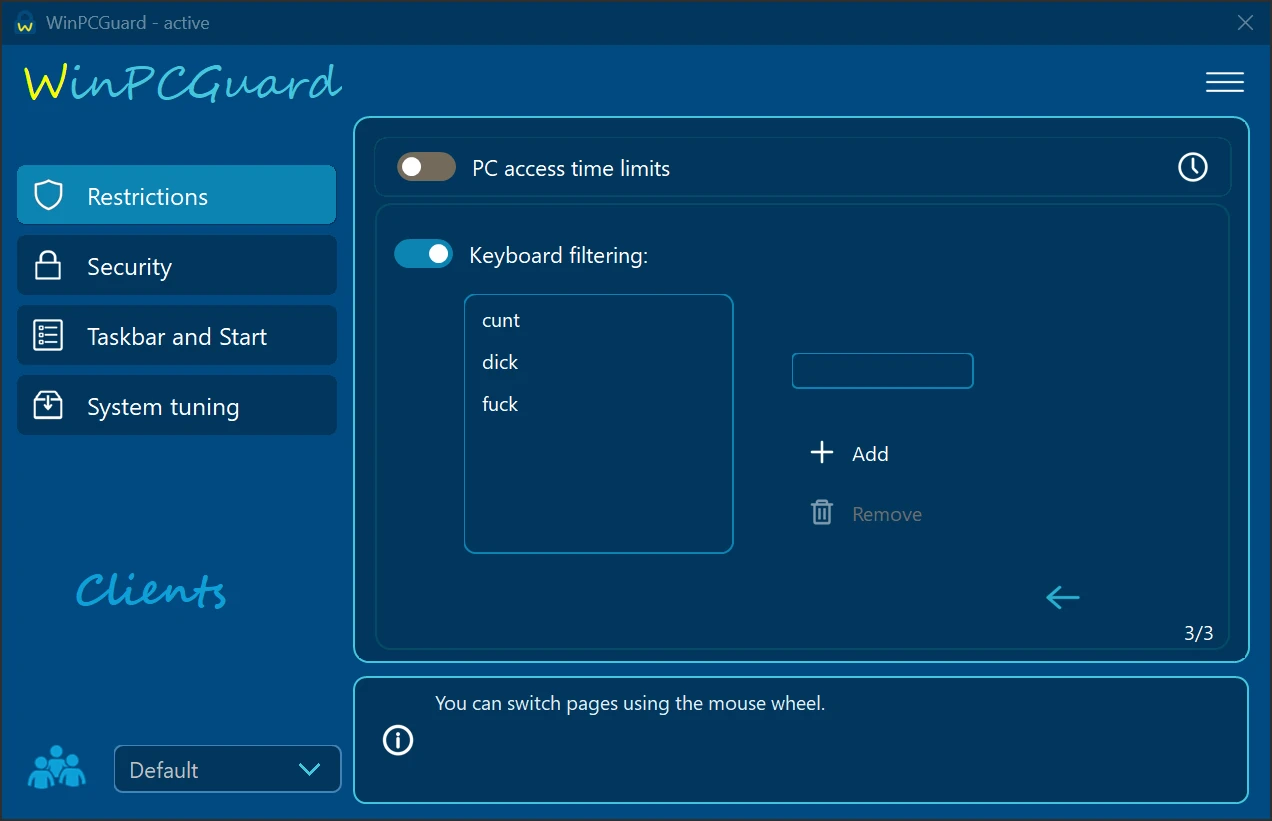Click the WinPCGuard icon in the title bar
Viewport: 1272px width, 821px height.
click(26, 23)
